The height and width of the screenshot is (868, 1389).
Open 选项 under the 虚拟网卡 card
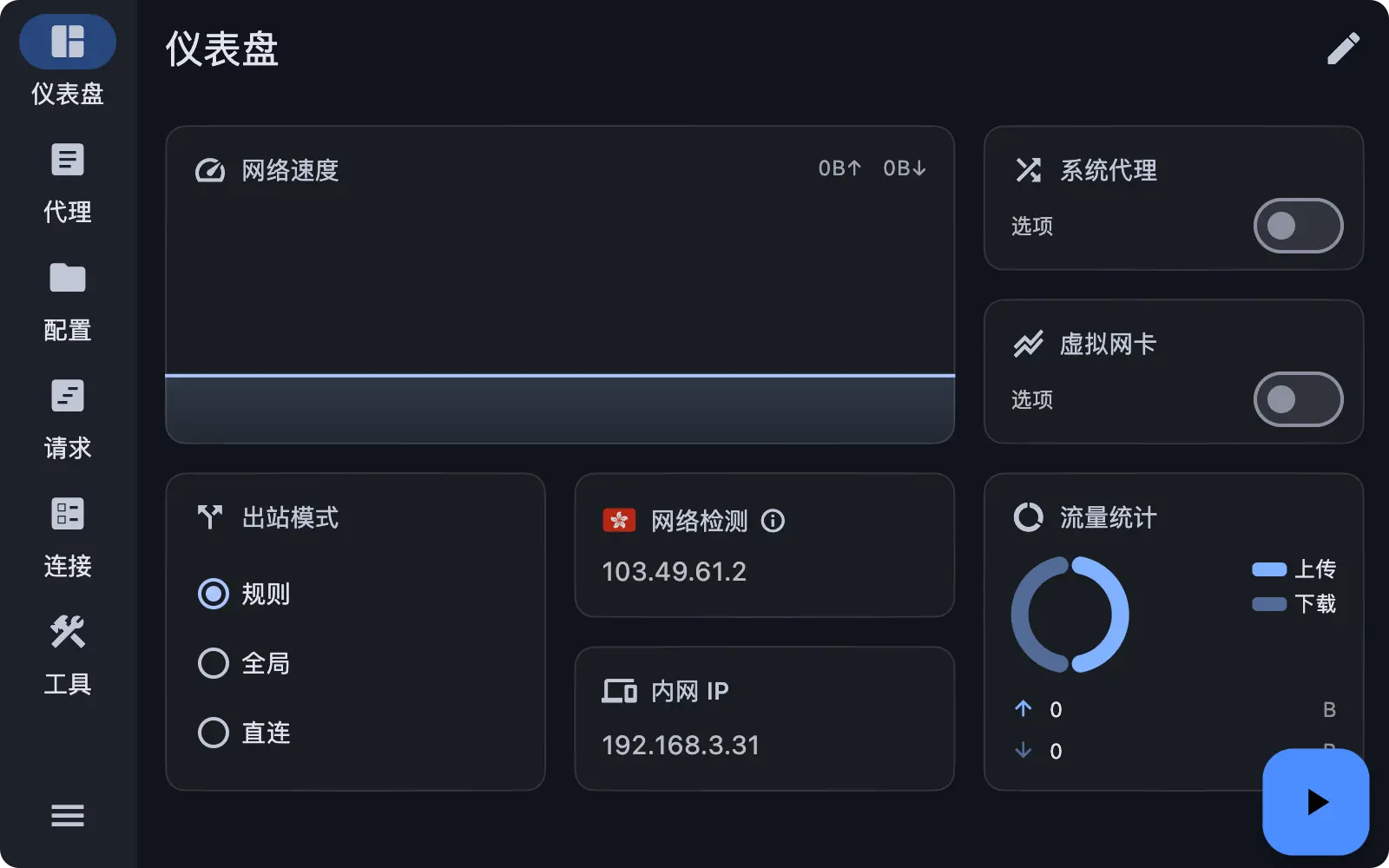pos(1031,400)
